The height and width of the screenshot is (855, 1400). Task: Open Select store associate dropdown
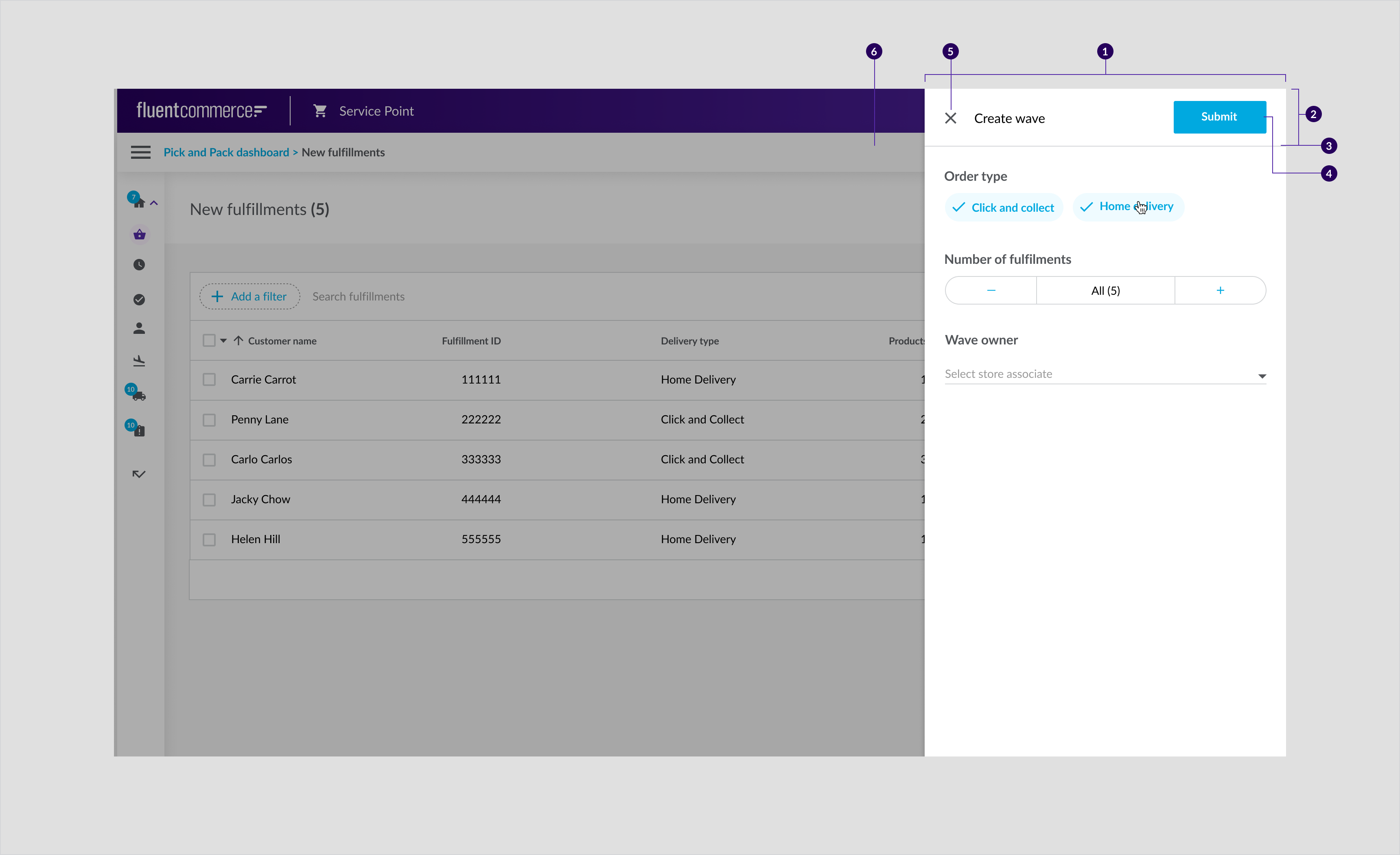[x=1105, y=374]
